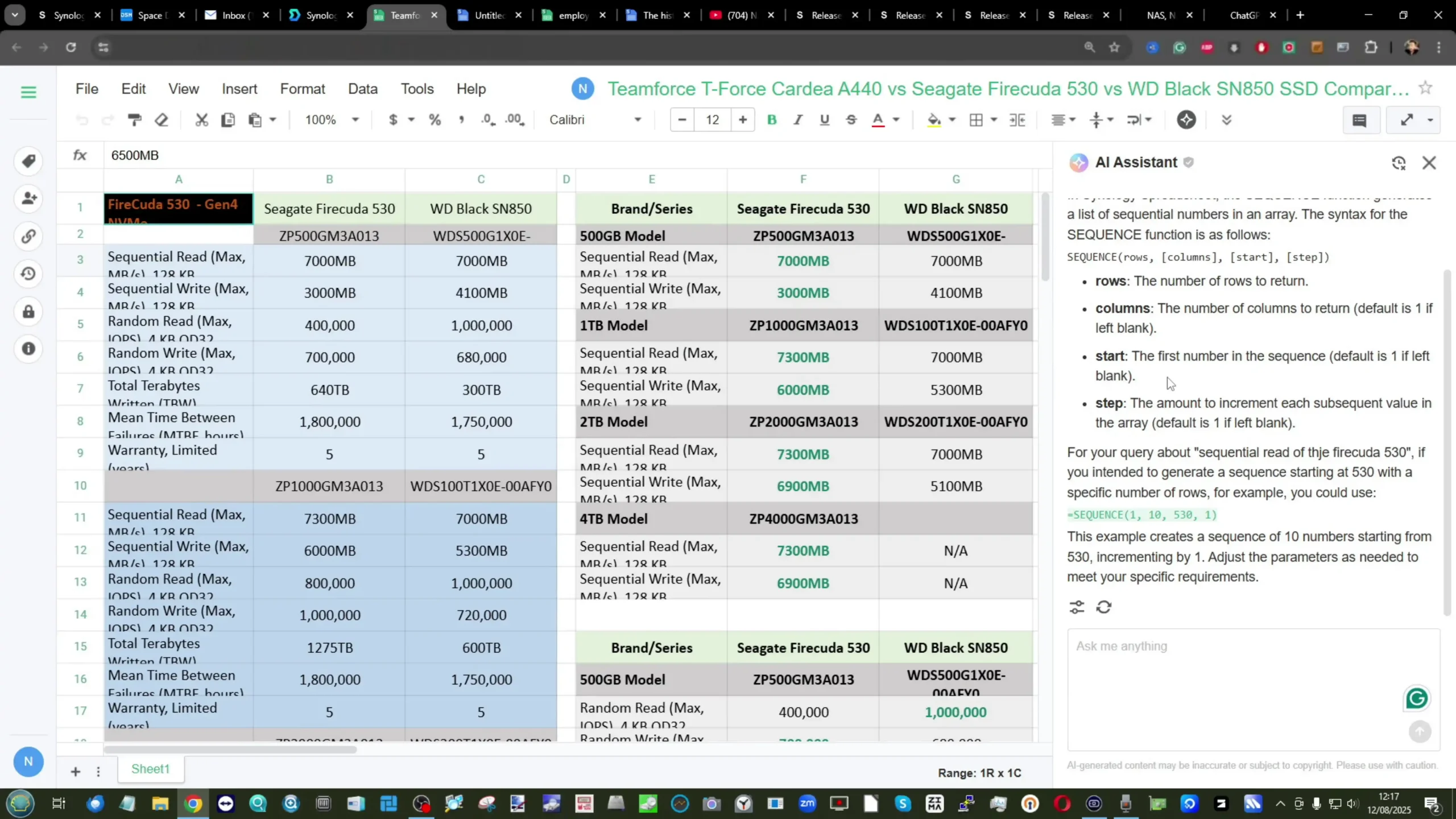Open version history clock icon in the sidebar
The image size is (1456, 819).
click(x=28, y=274)
